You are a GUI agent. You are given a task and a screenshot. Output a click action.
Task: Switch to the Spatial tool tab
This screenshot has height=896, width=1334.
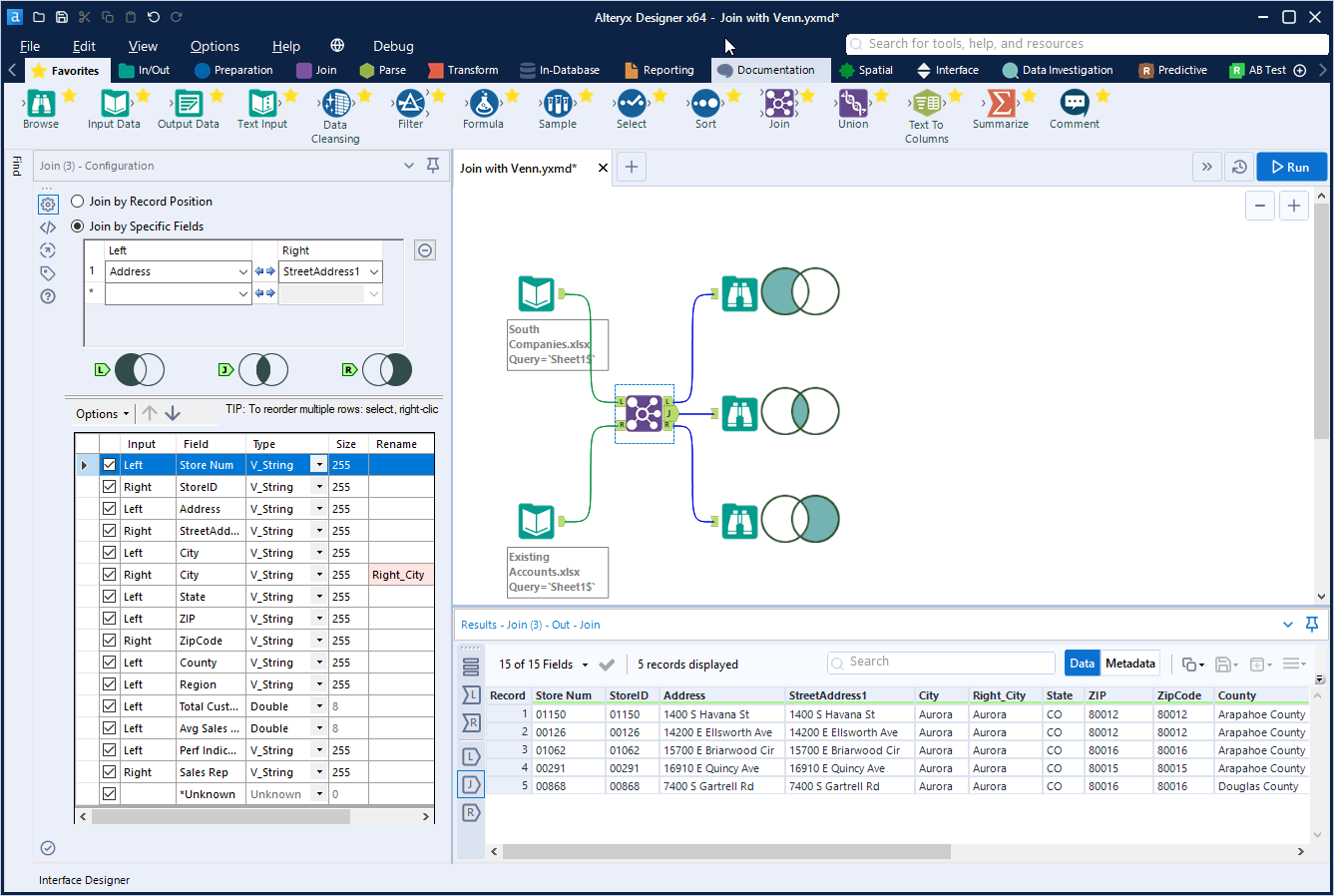click(x=867, y=70)
